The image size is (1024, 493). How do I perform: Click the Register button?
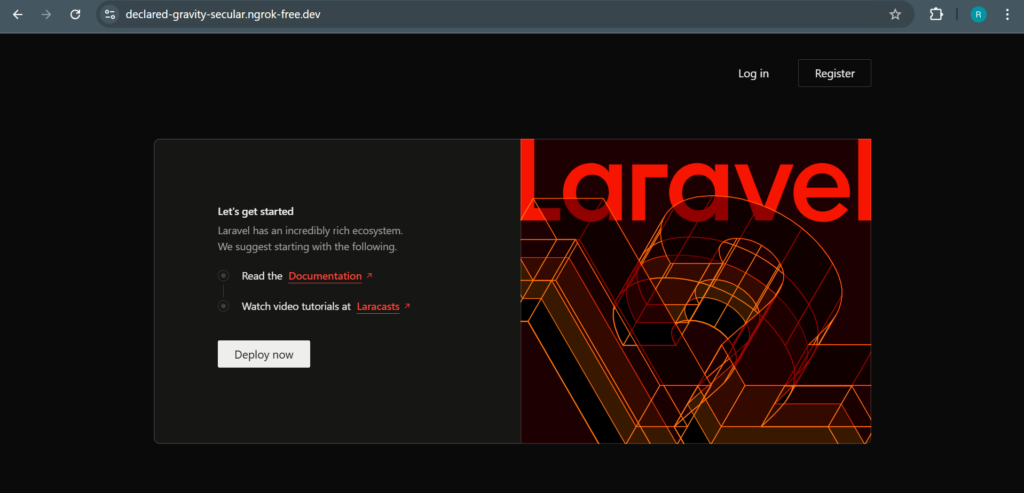[835, 73]
